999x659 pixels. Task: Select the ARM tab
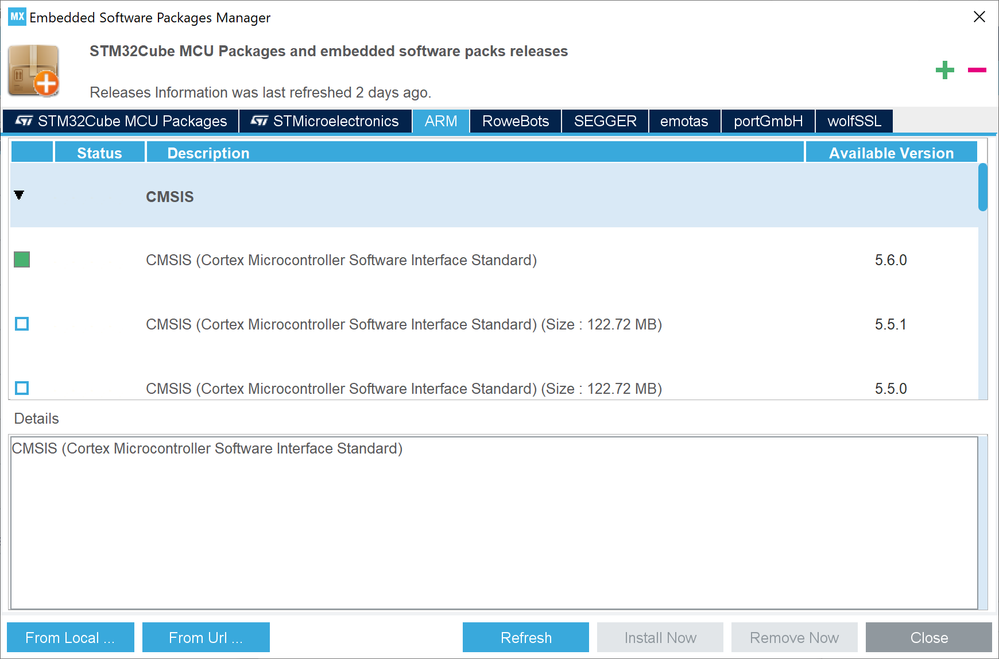tap(441, 121)
